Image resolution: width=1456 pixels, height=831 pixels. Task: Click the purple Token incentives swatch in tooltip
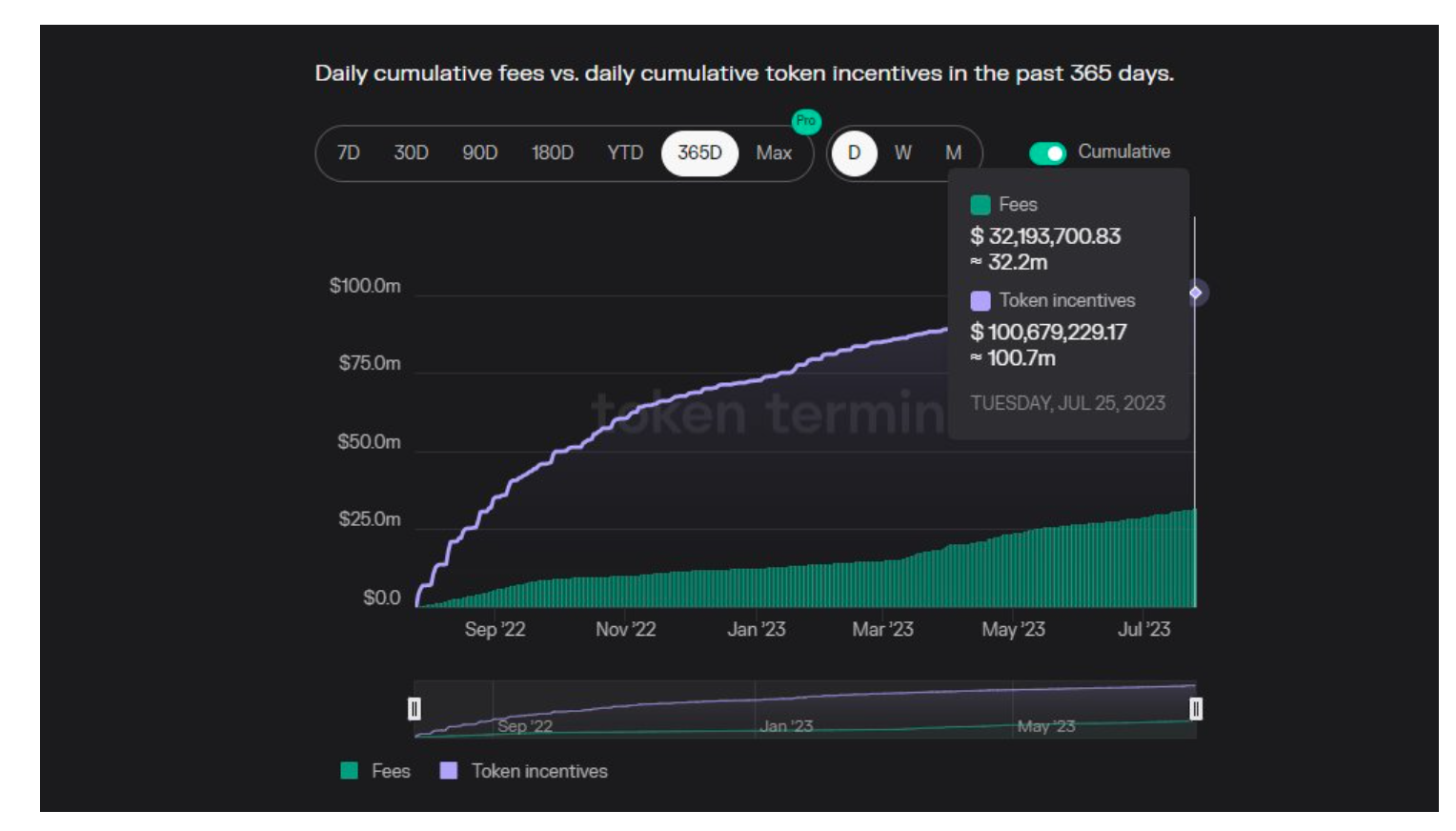(x=981, y=301)
